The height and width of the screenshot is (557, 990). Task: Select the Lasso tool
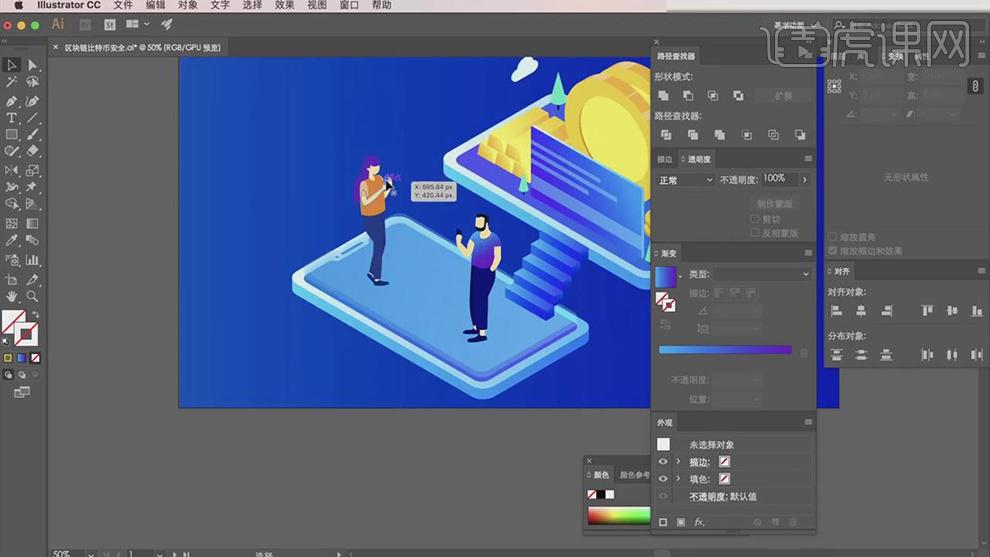coord(32,82)
